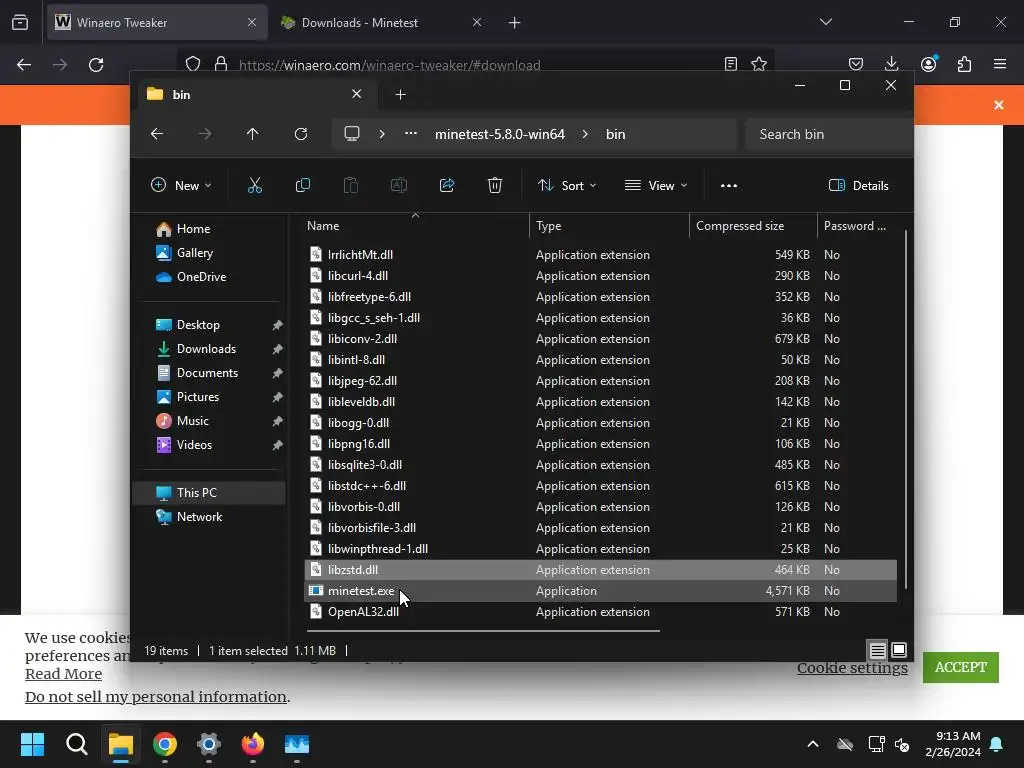1024x768 pixels.
Task: Open the Sort dropdown menu
Action: click(x=567, y=185)
